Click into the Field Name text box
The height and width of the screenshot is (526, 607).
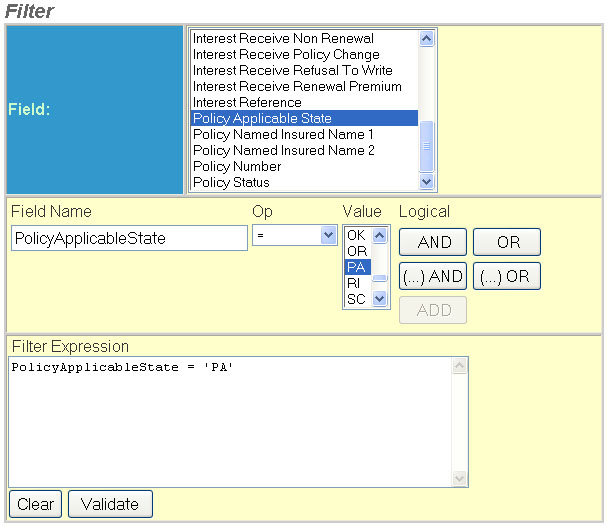[x=129, y=238]
